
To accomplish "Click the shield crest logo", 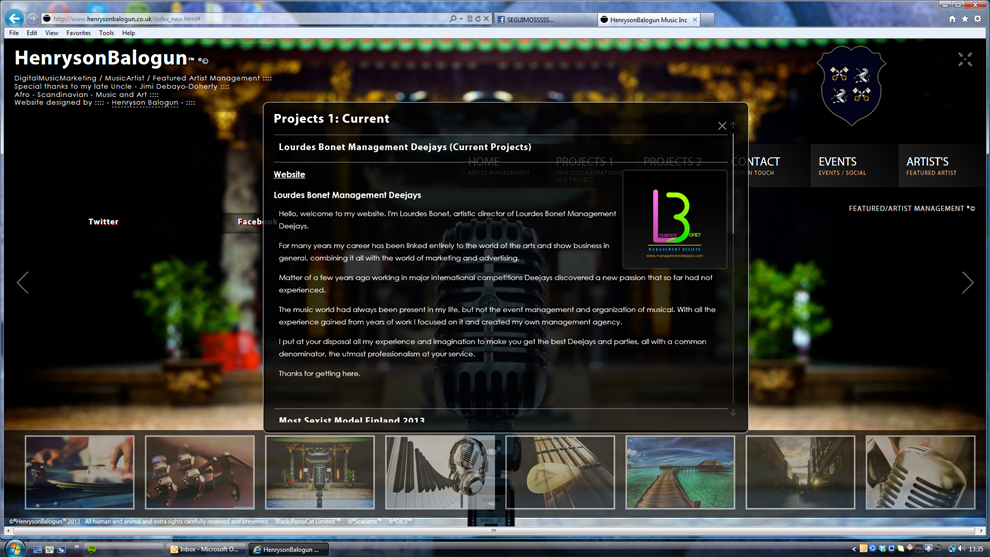I will pyautogui.click(x=850, y=86).
